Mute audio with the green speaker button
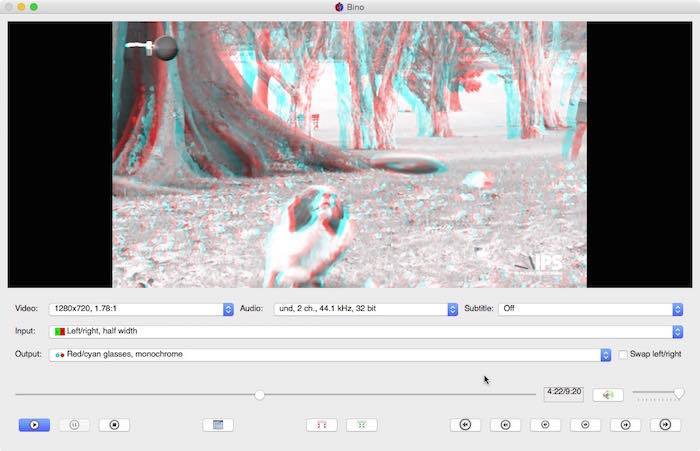 (x=608, y=395)
